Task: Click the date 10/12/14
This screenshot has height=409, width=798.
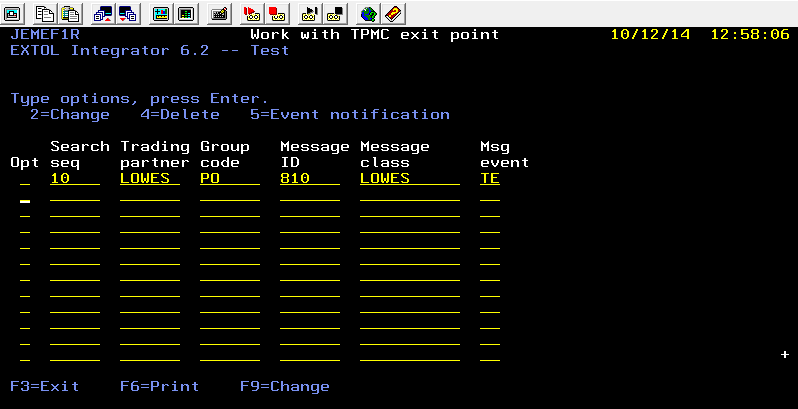Action: tap(650, 35)
